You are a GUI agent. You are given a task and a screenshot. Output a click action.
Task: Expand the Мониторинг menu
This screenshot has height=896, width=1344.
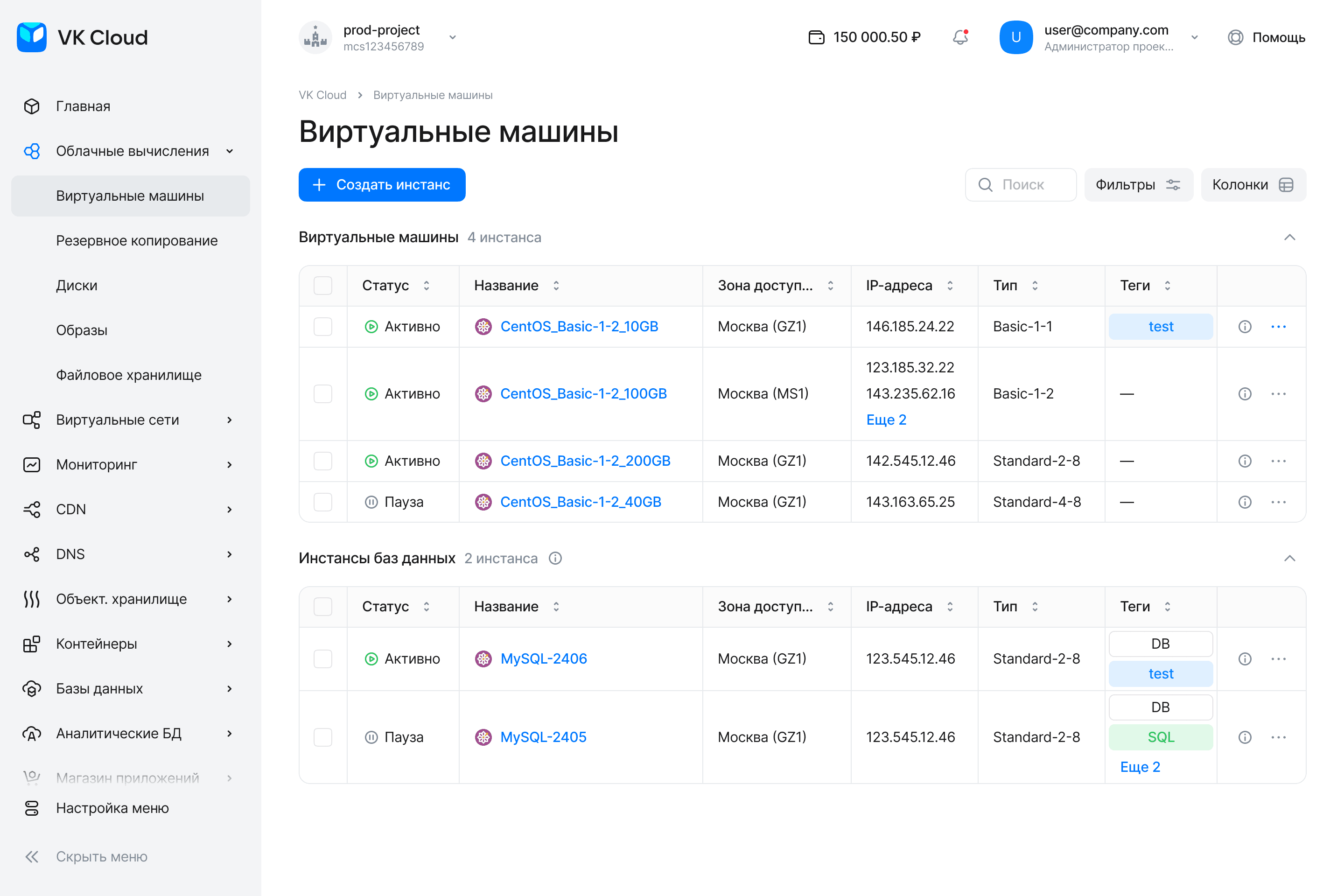[x=230, y=465]
